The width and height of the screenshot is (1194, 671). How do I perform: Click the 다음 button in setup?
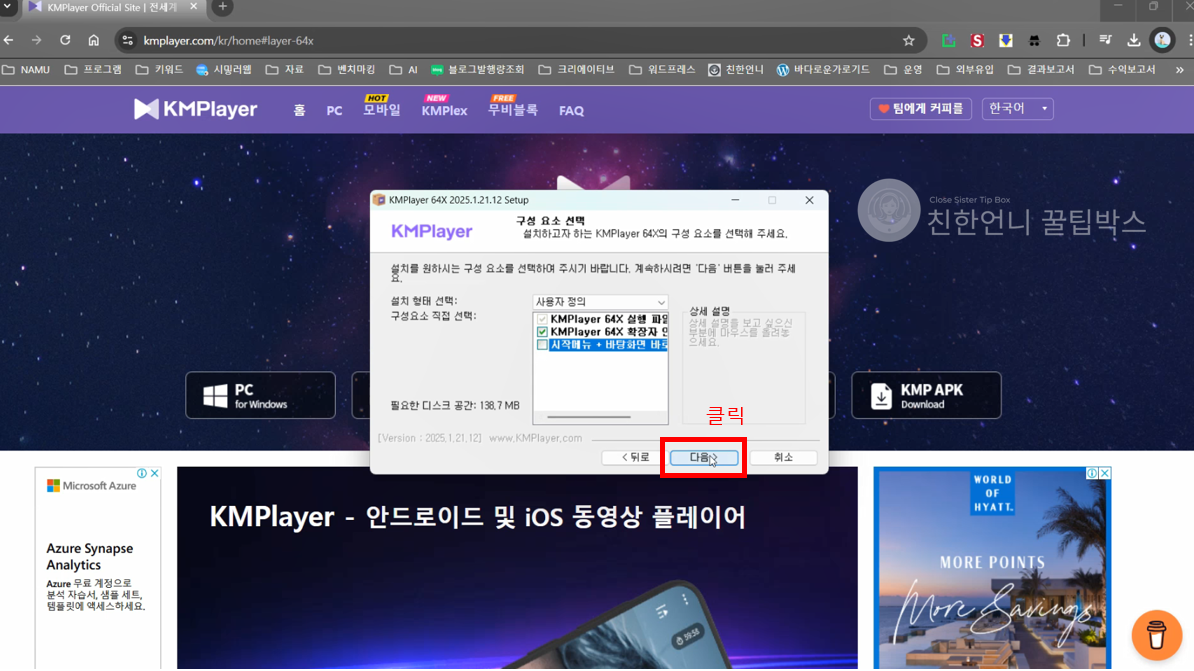(x=704, y=457)
